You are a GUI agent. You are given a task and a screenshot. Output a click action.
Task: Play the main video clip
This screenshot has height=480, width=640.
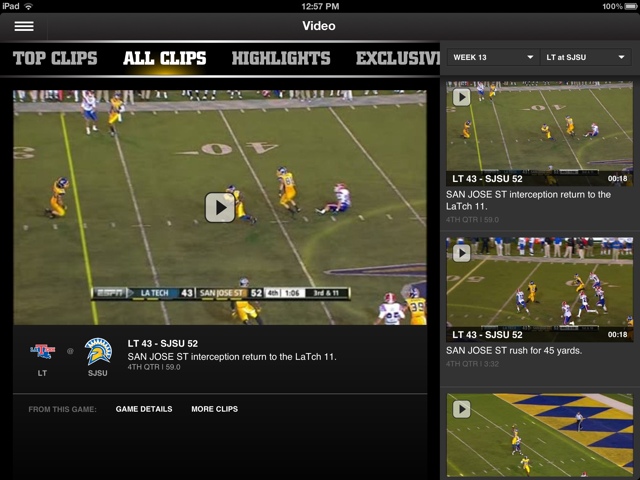tap(220, 208)
